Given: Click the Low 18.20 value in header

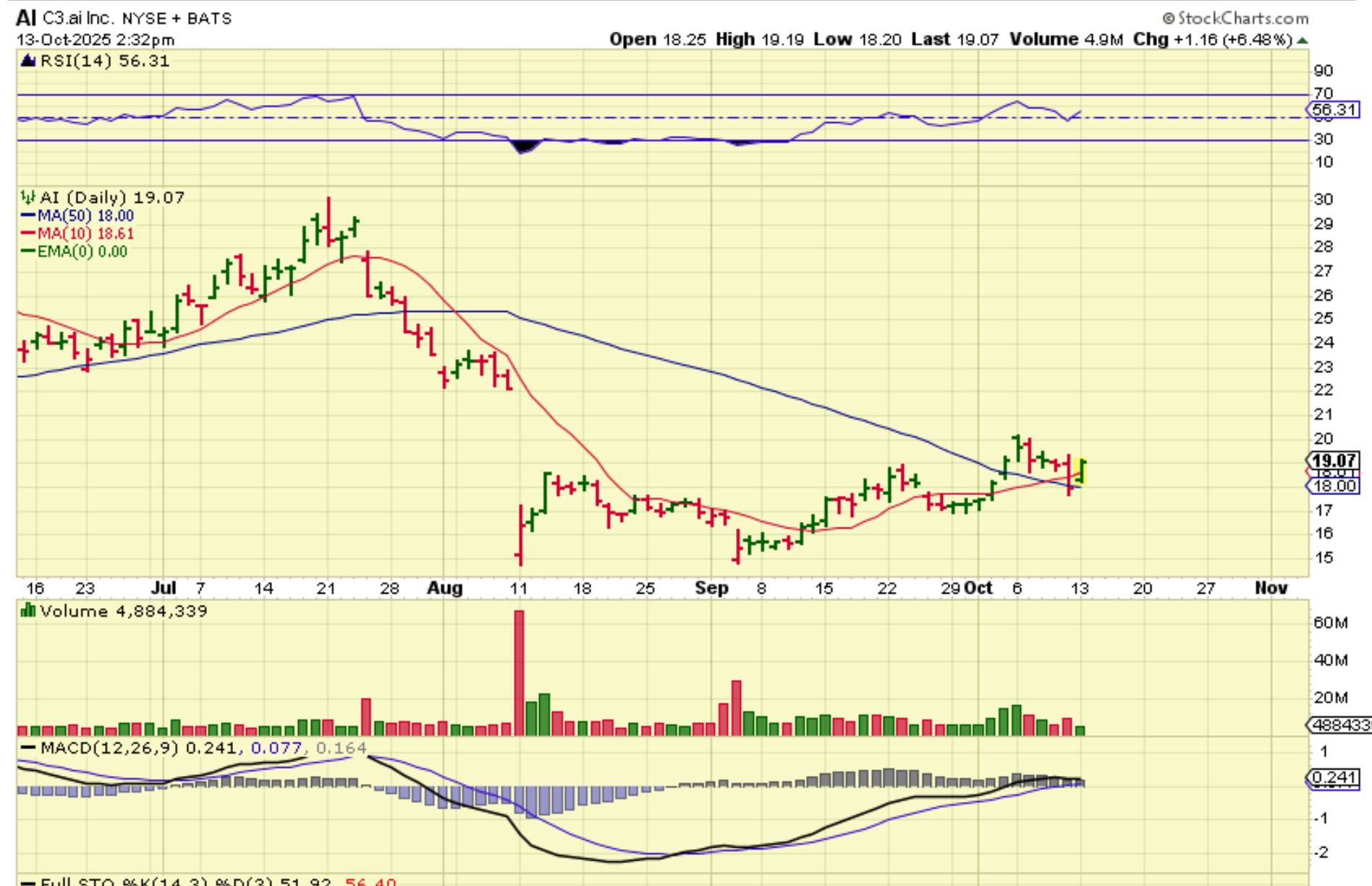Looking at the screenshot, I should pyautogui.click(x=857, y=39).
